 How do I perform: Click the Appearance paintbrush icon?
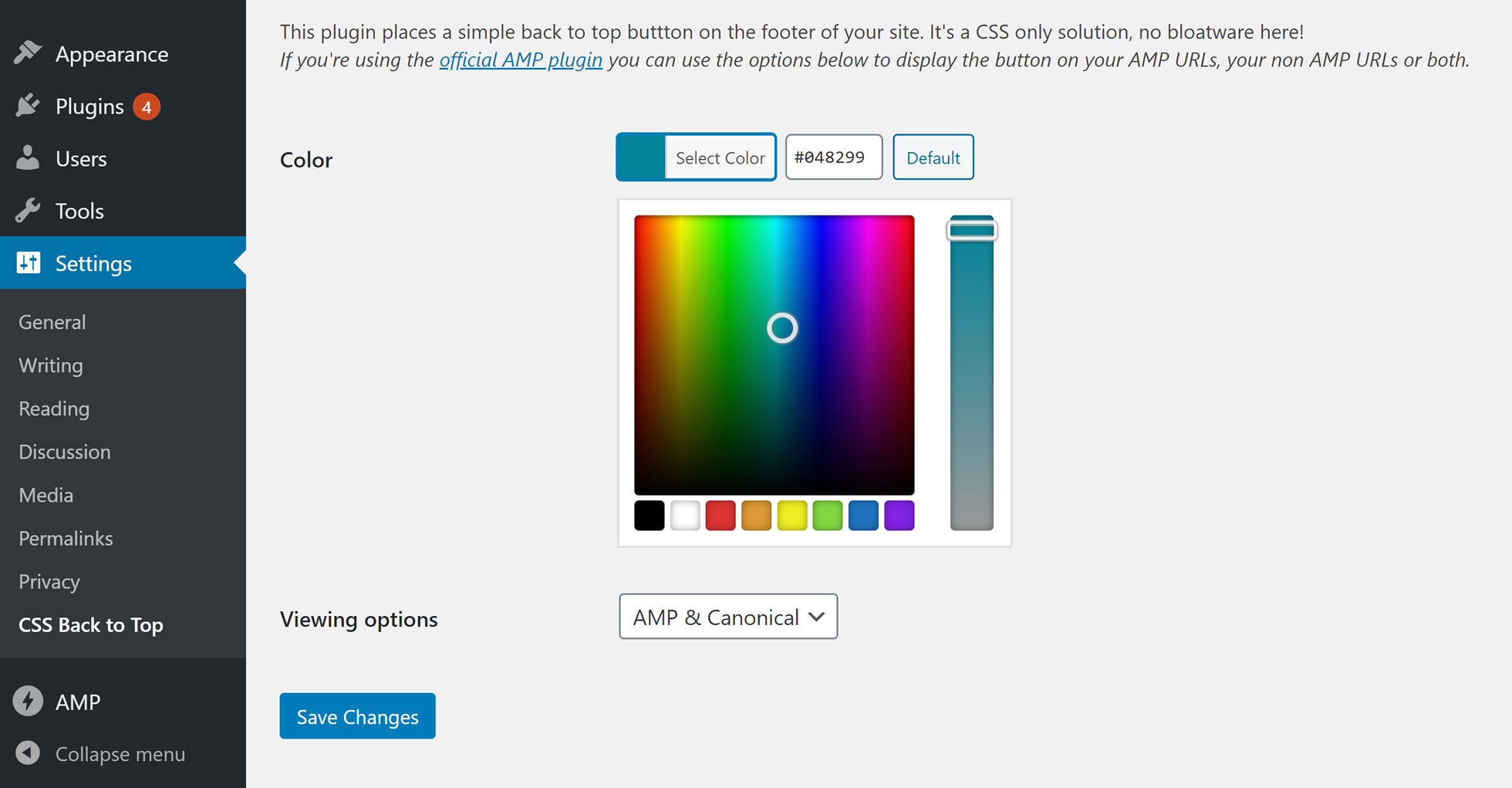(28, 53)
